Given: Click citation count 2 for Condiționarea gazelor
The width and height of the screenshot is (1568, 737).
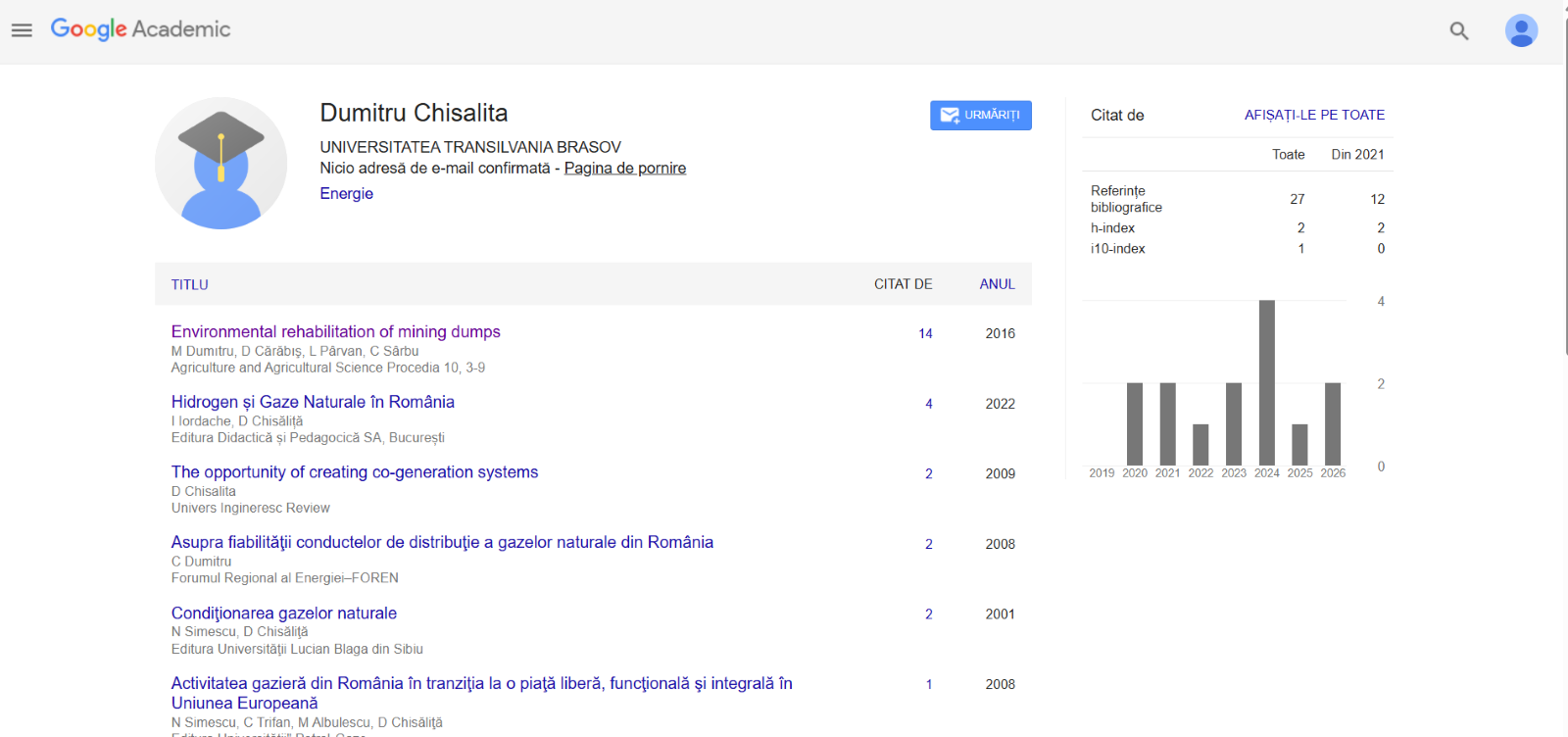Looking at the screenshot, I should pyautogui.click(x=929, y=614).
